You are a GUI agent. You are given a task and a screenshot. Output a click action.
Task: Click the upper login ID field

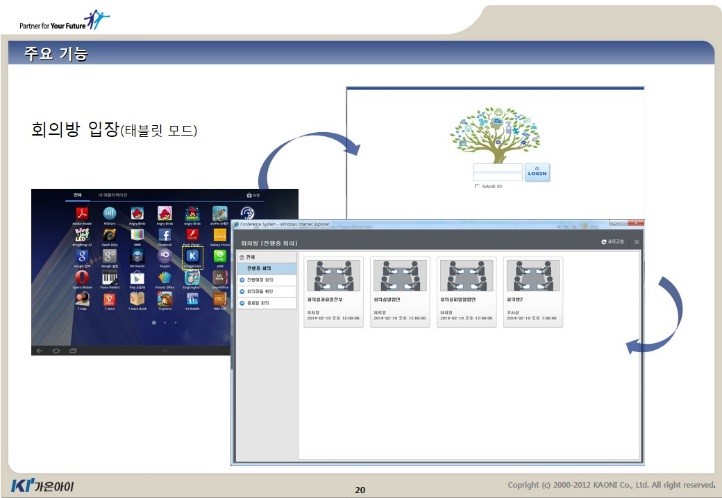pyautogui.click(x=497, y=167)
